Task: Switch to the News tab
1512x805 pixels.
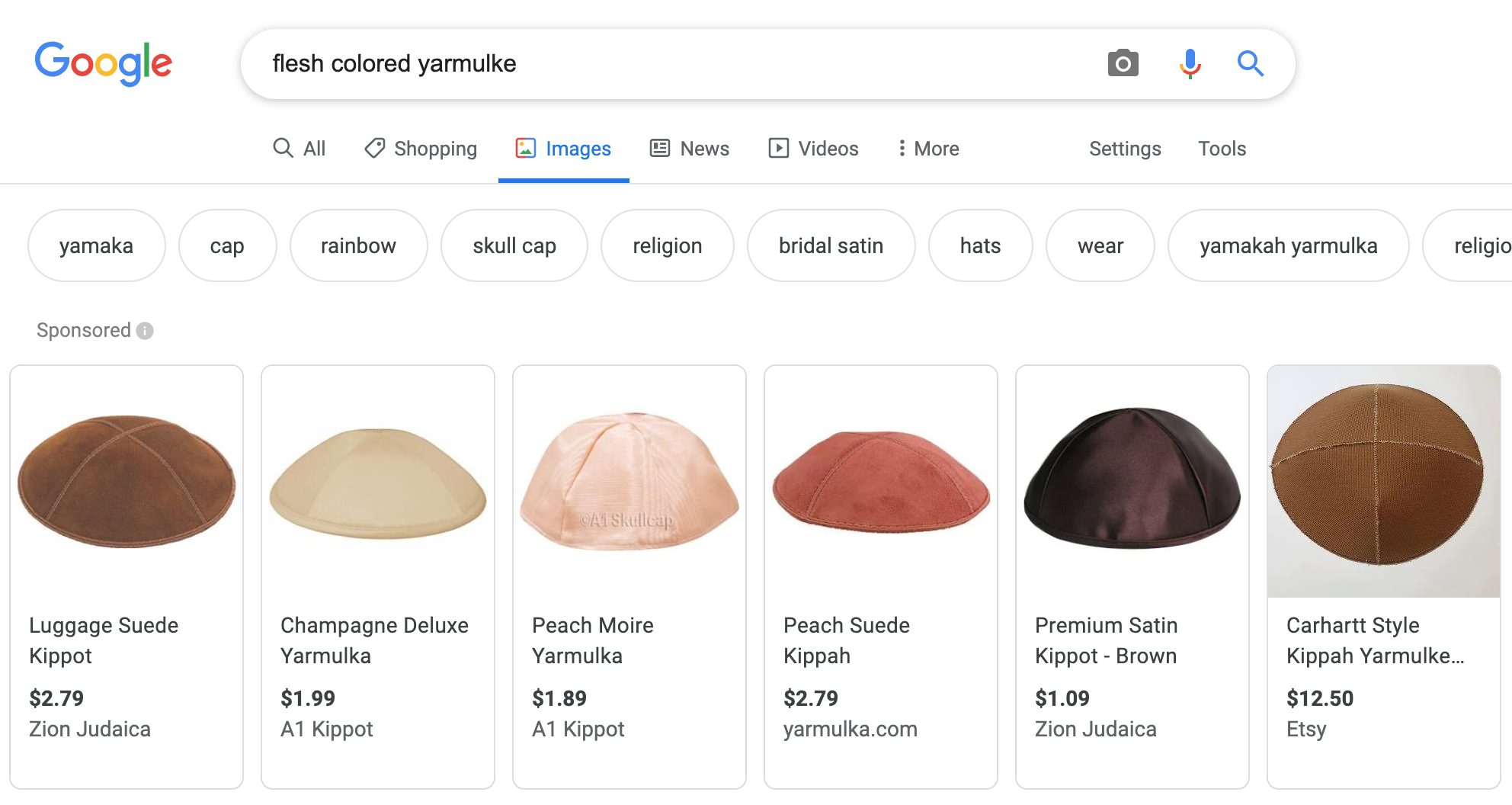Action: 690,148
